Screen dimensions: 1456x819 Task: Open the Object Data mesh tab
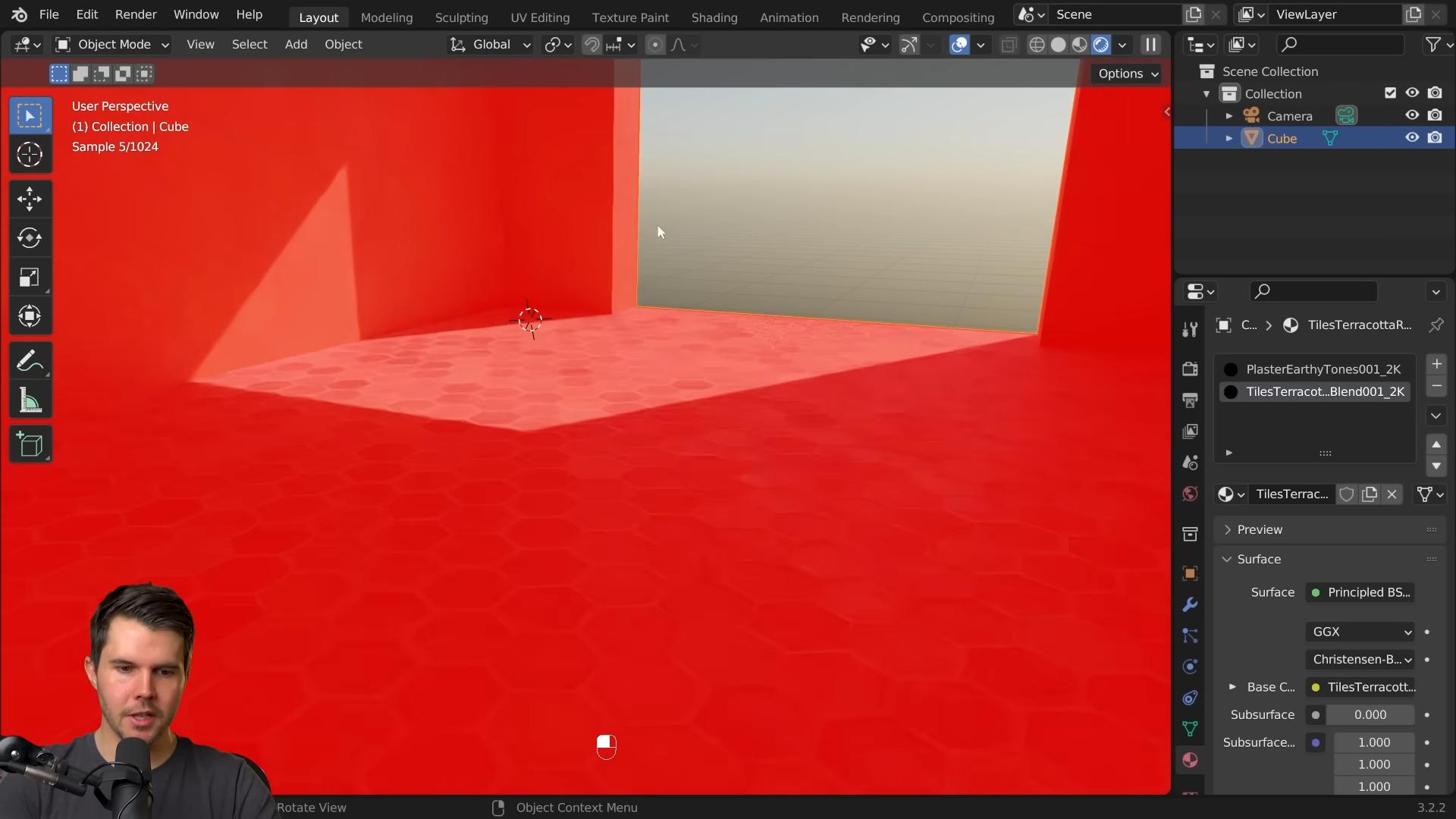[1190, 729]
